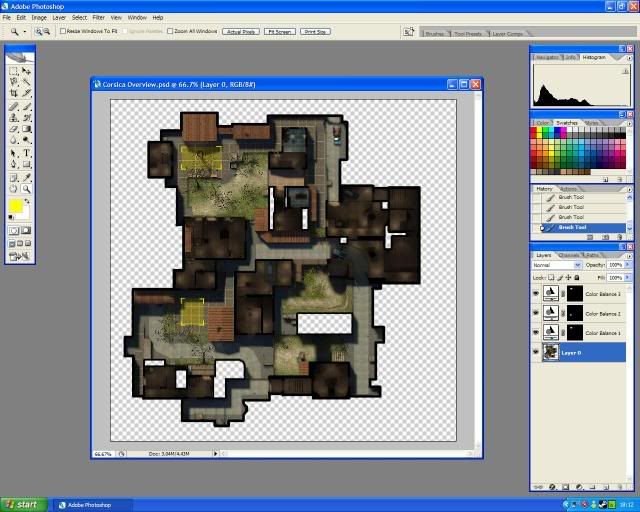Select the Zoom tool in the toolbox
This screenshot has width=640, height=512.
[26, 188]
